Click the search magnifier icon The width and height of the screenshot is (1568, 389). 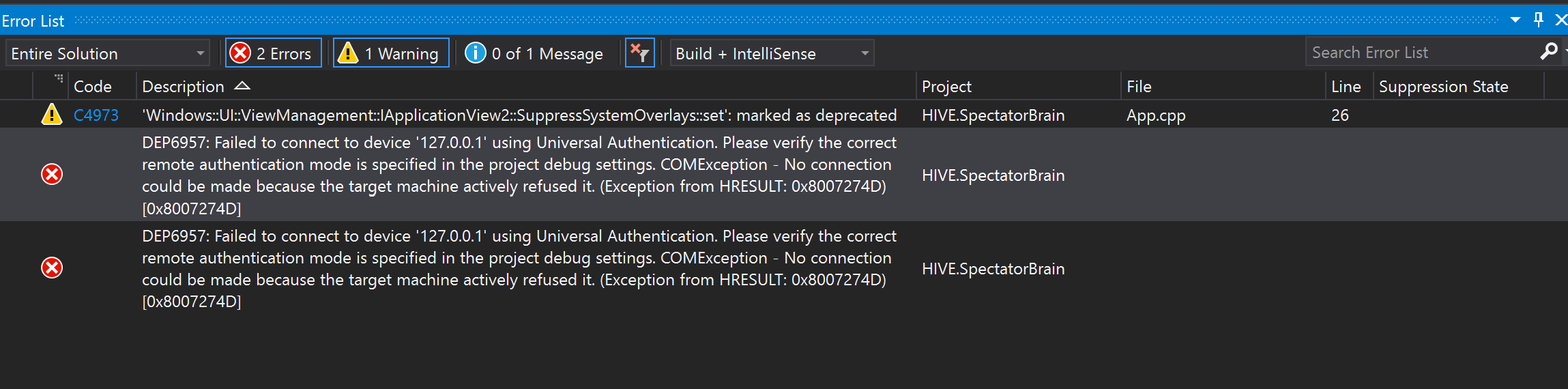coord(1549,51)
